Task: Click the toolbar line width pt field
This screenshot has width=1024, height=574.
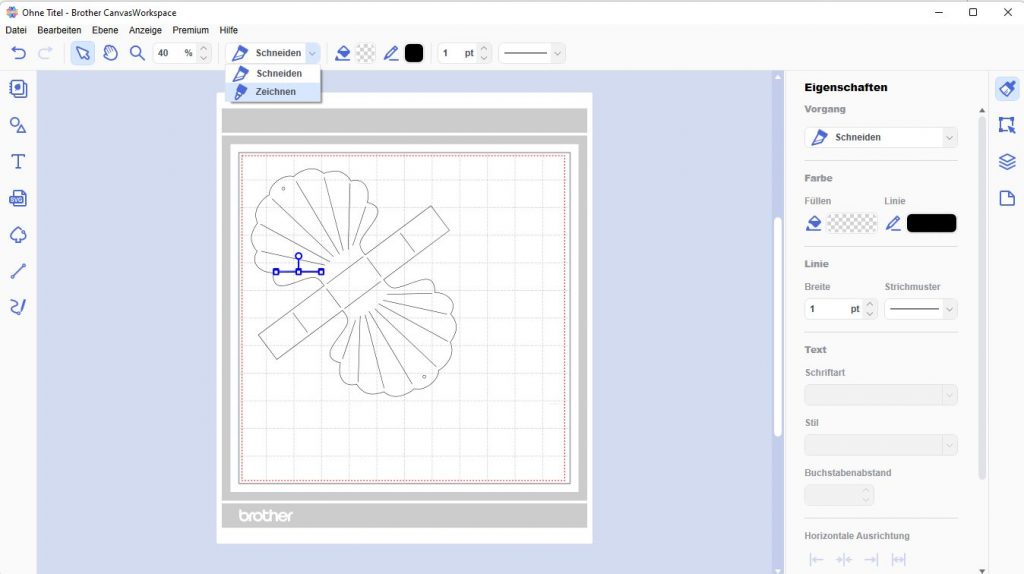Action: pos(457,53)
